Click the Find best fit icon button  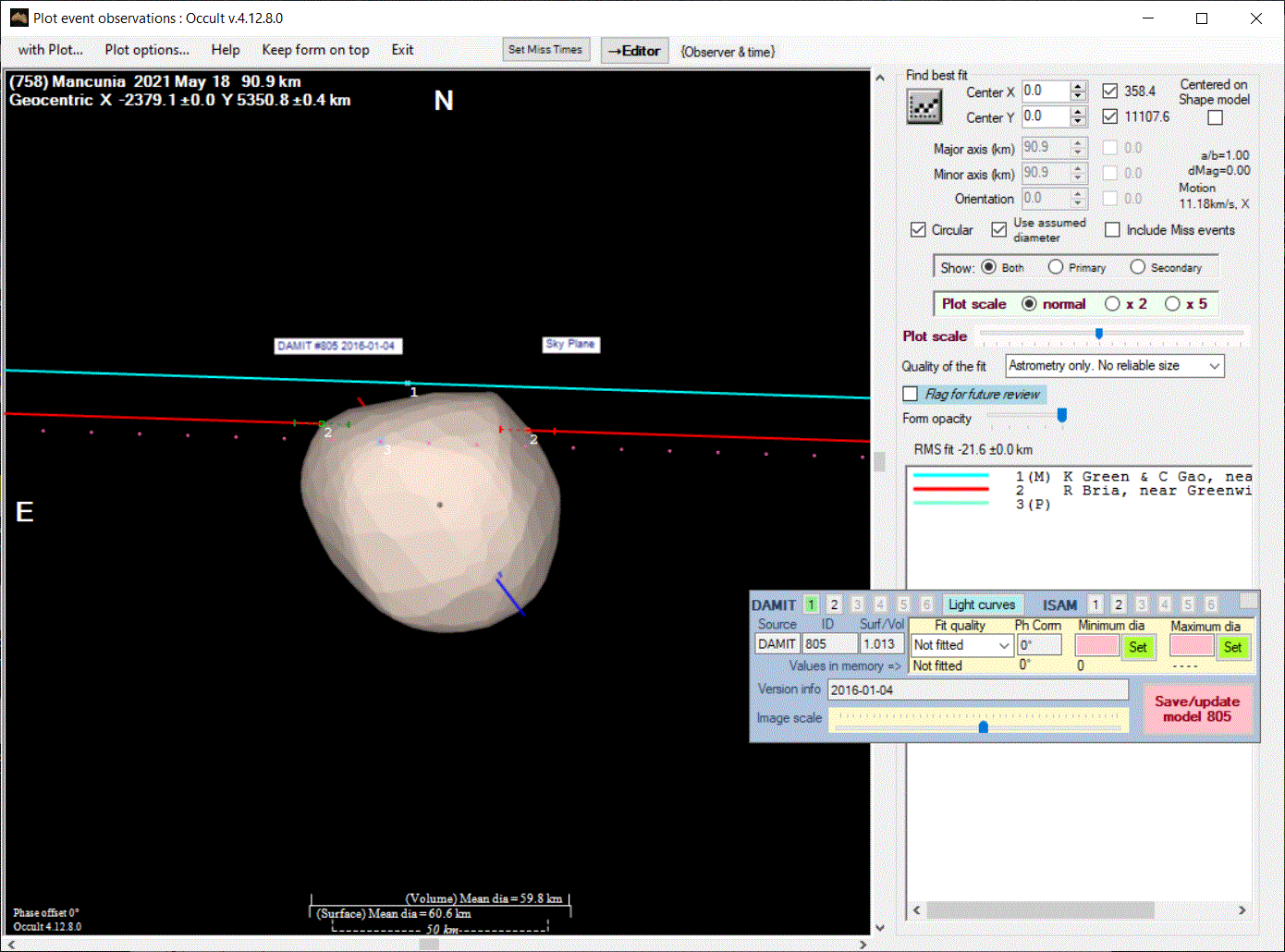click(x=924, y=108)
